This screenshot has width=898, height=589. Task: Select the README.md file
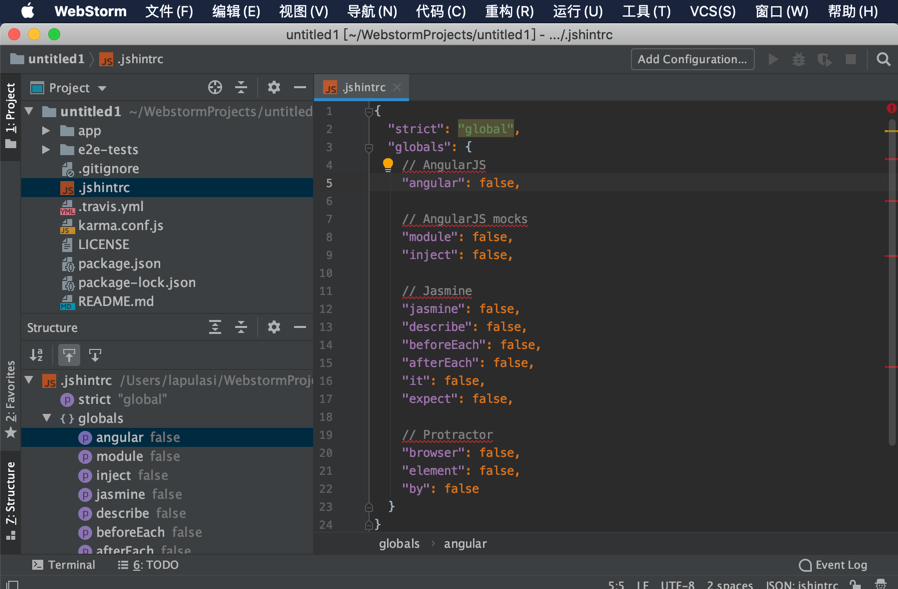[167, 301]
